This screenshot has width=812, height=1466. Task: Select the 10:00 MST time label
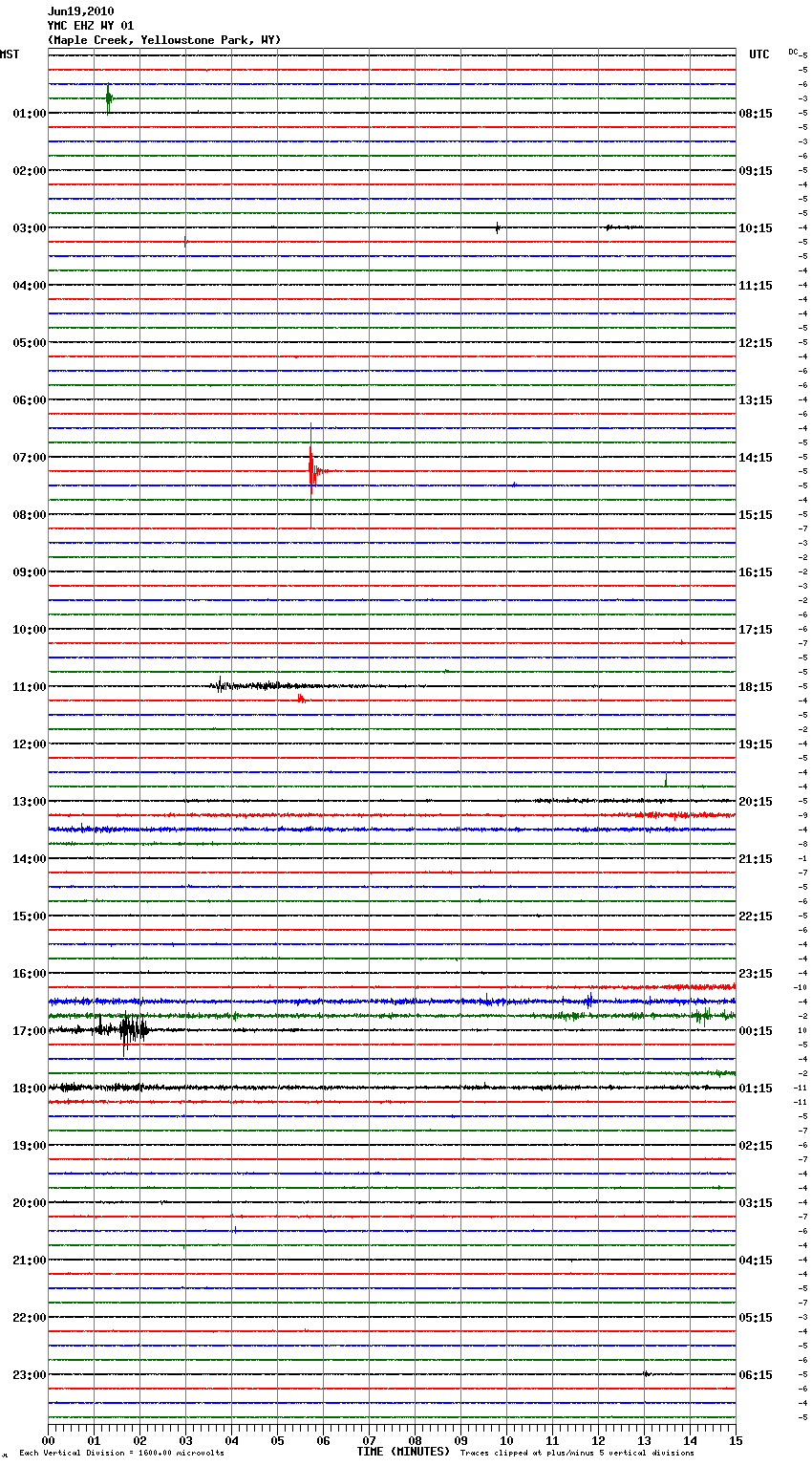(30, 630)
